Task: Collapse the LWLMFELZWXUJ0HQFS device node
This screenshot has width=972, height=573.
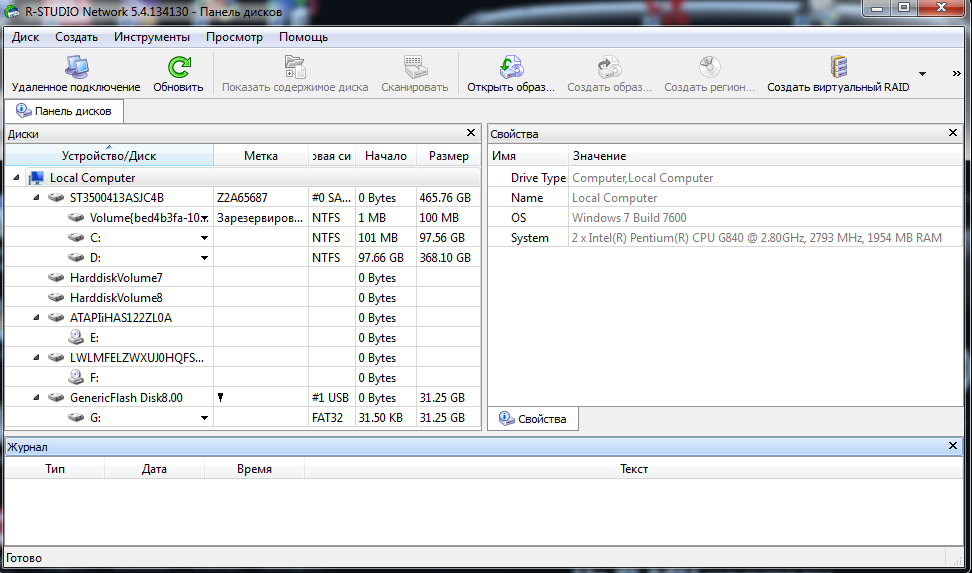Action: [x=36, y=358]
